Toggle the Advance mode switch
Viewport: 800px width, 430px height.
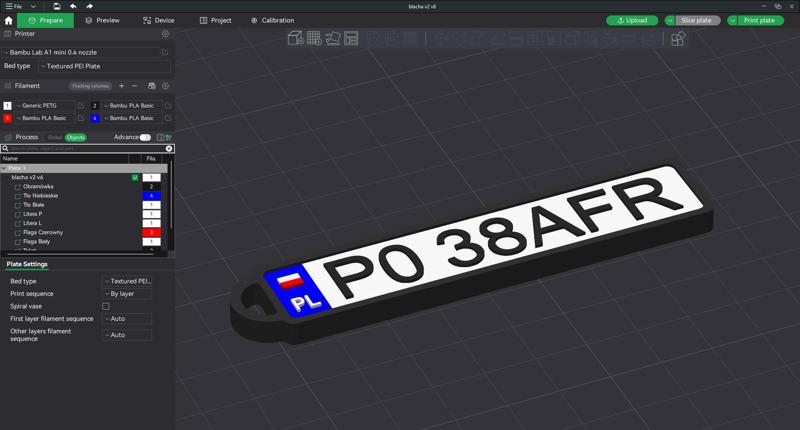145,137
